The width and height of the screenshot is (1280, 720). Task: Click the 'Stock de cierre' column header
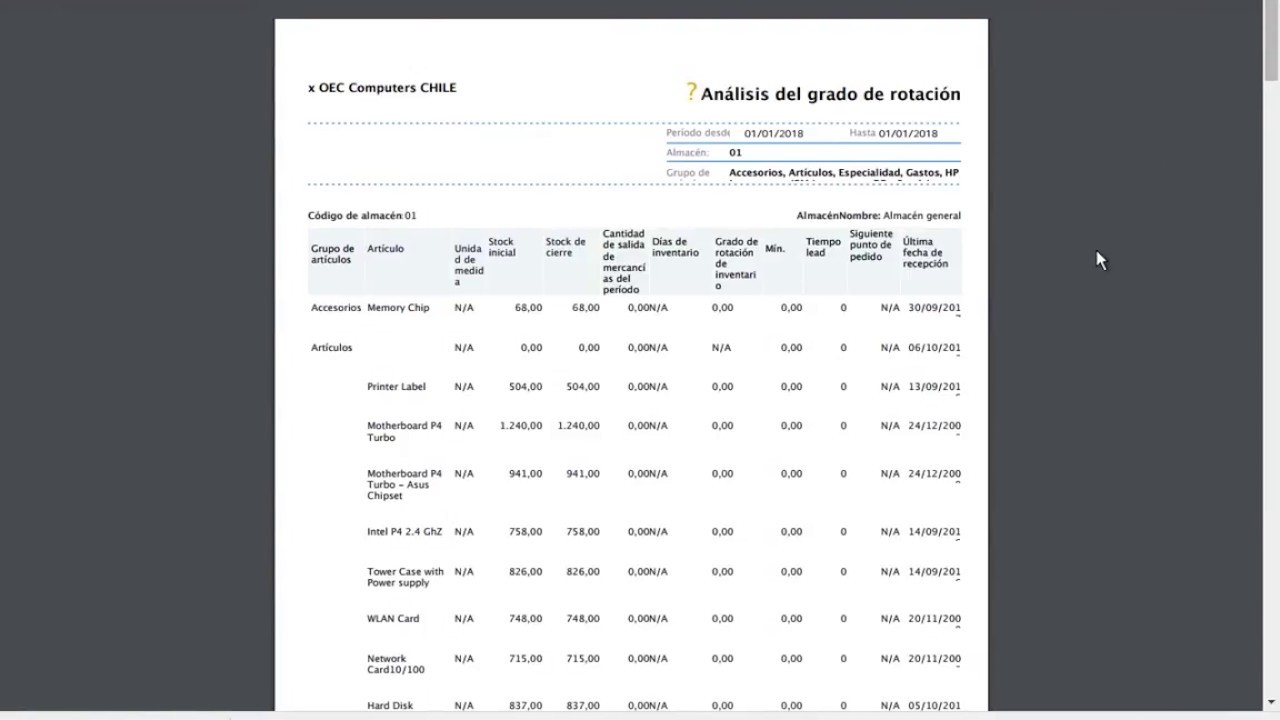(566, 247)
